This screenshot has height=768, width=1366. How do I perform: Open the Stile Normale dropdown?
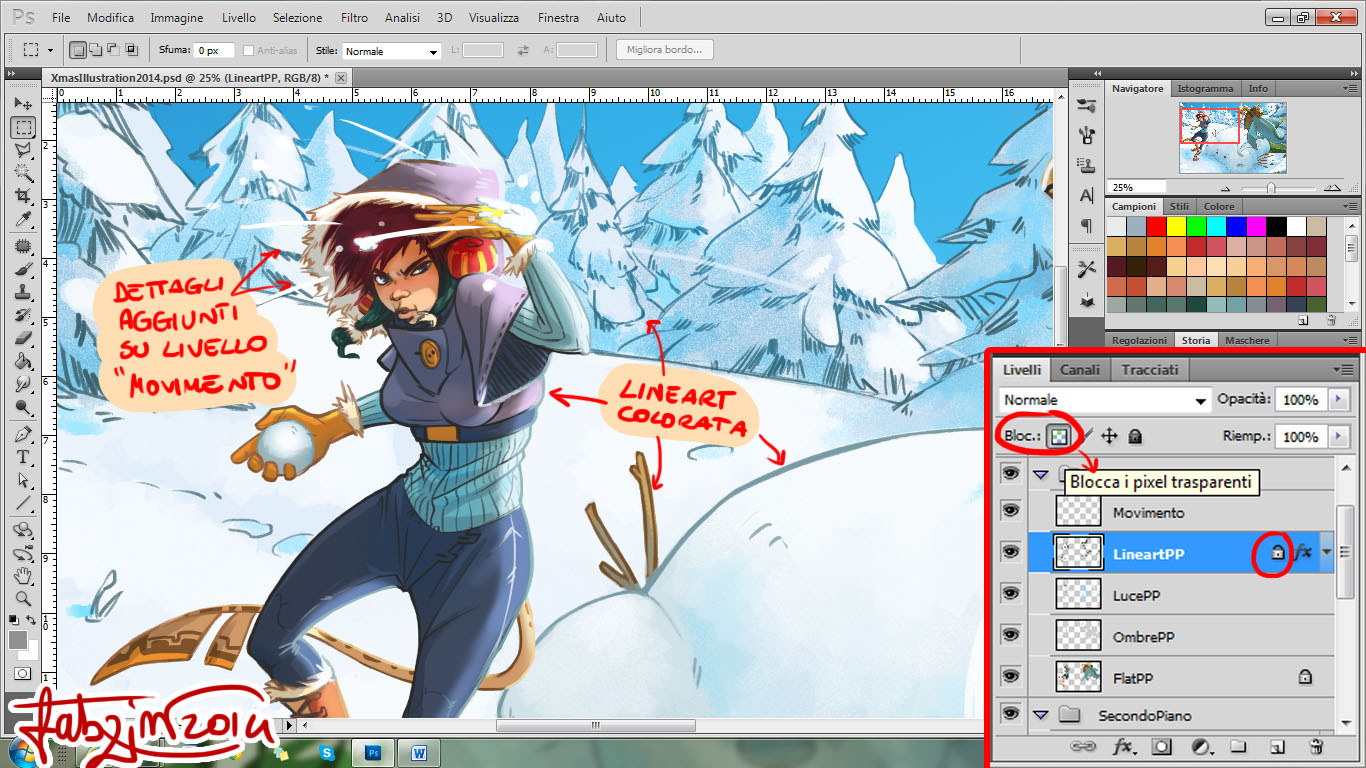pos(391,51)
